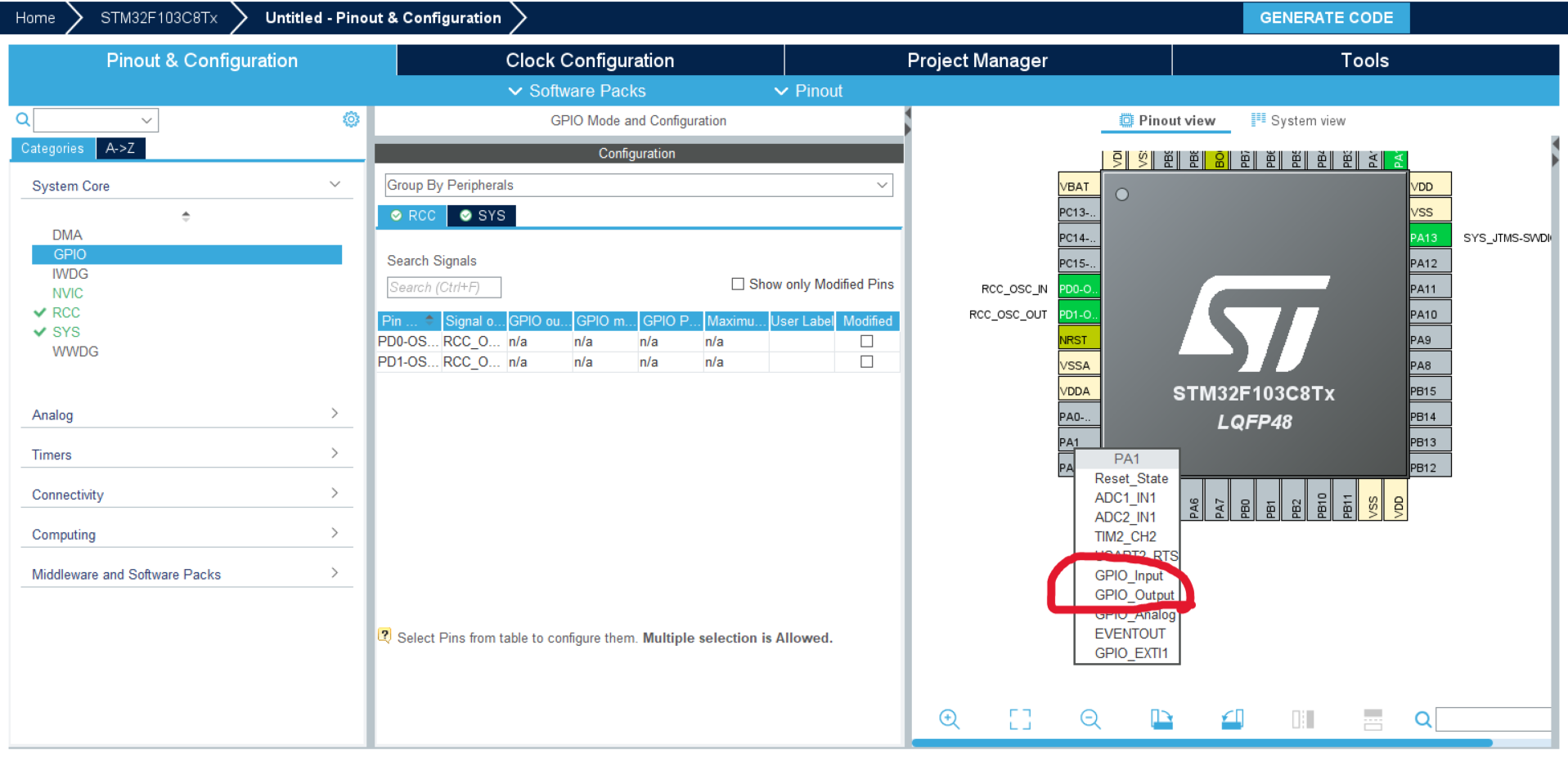Click the PA12 pin on the chip
The image size is (1568, 757).
pyautogui.click(x=1430, y=263)
